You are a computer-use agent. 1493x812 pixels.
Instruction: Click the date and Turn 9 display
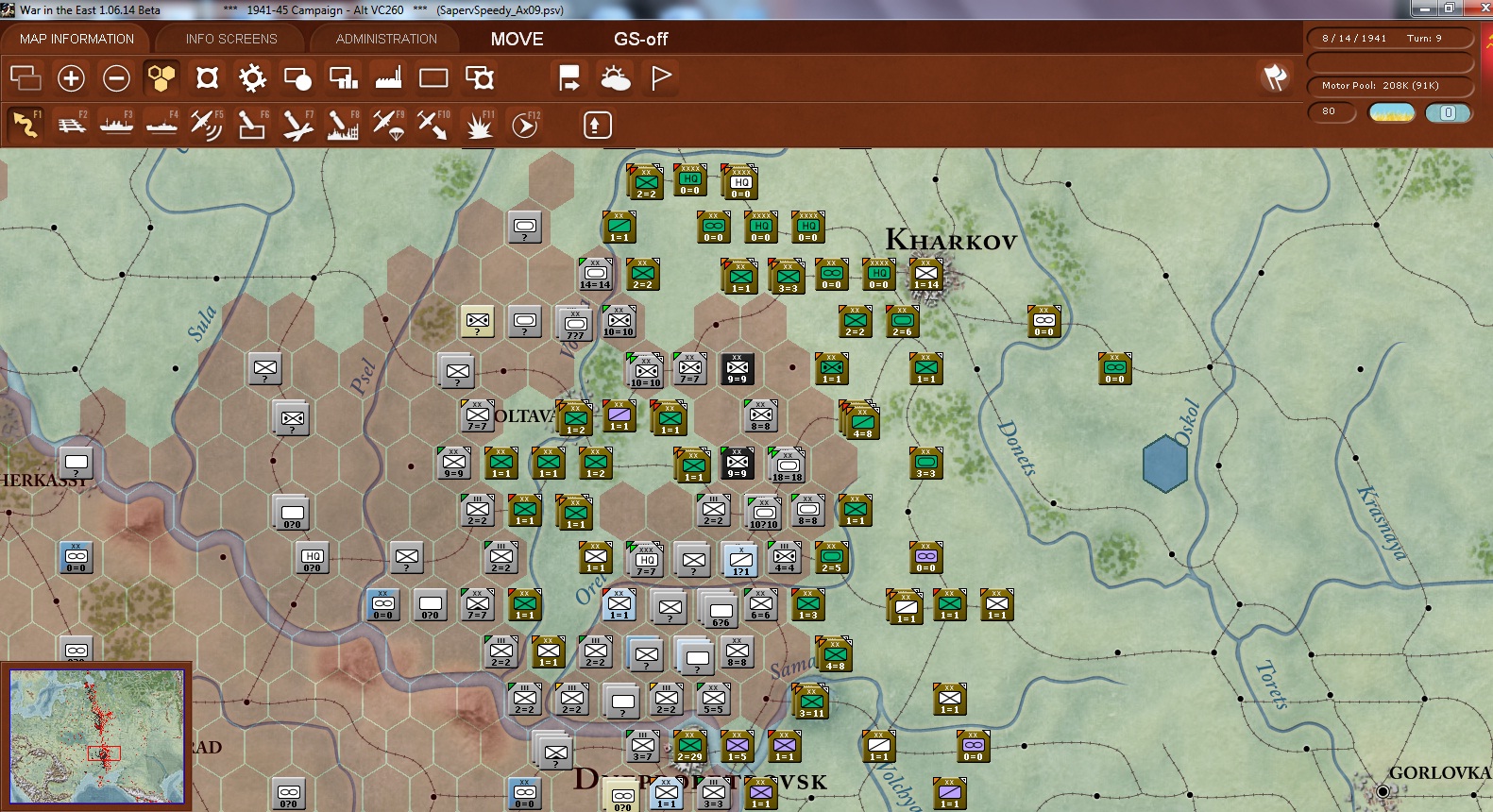[1390, 38]
